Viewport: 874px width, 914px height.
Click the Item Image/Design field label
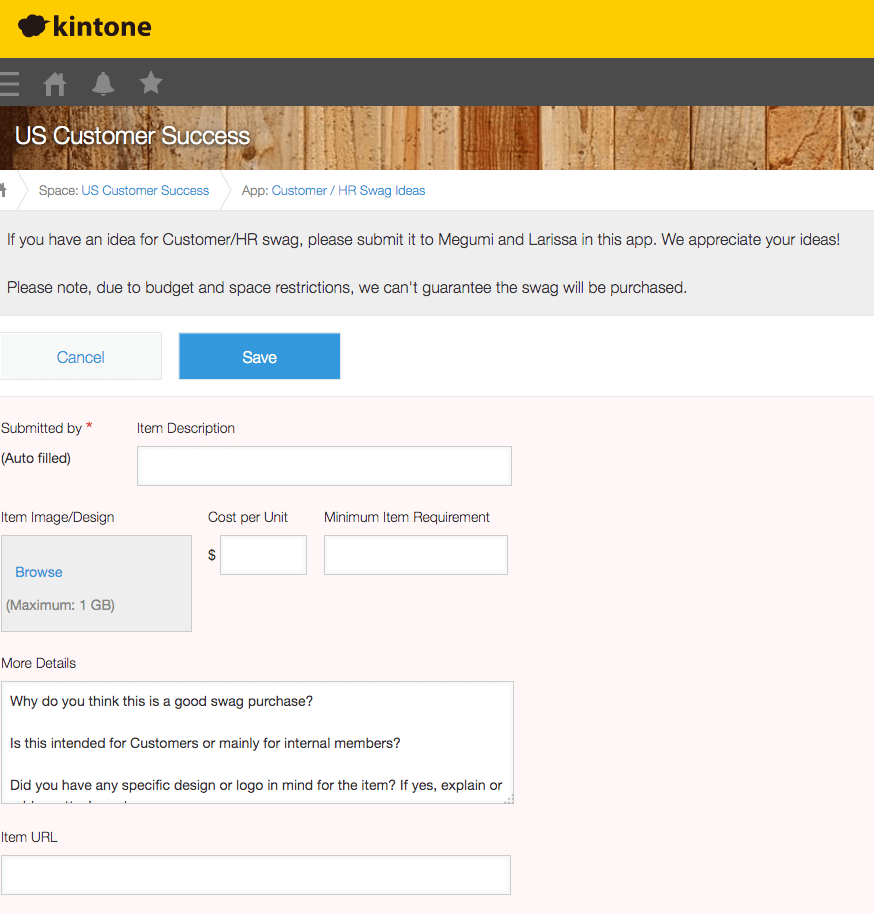pos(58,517)
